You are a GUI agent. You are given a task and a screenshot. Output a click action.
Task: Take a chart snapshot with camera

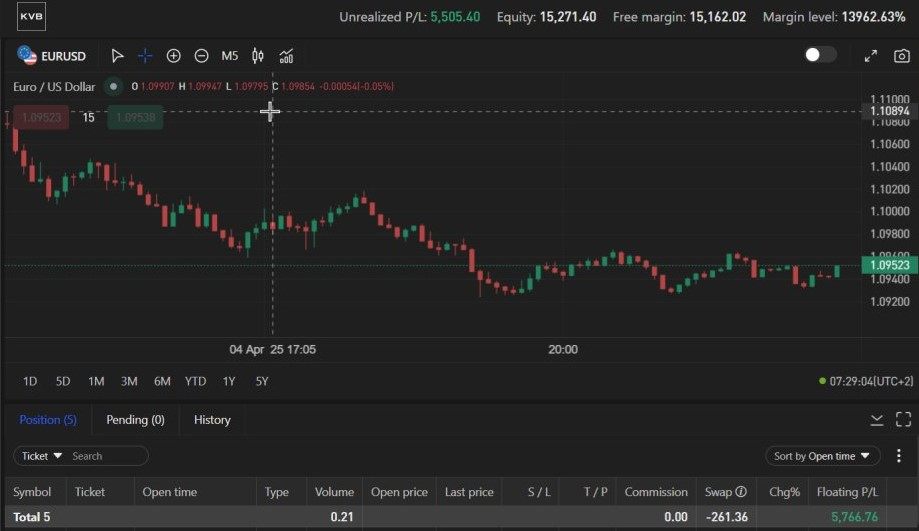point(901,56)
